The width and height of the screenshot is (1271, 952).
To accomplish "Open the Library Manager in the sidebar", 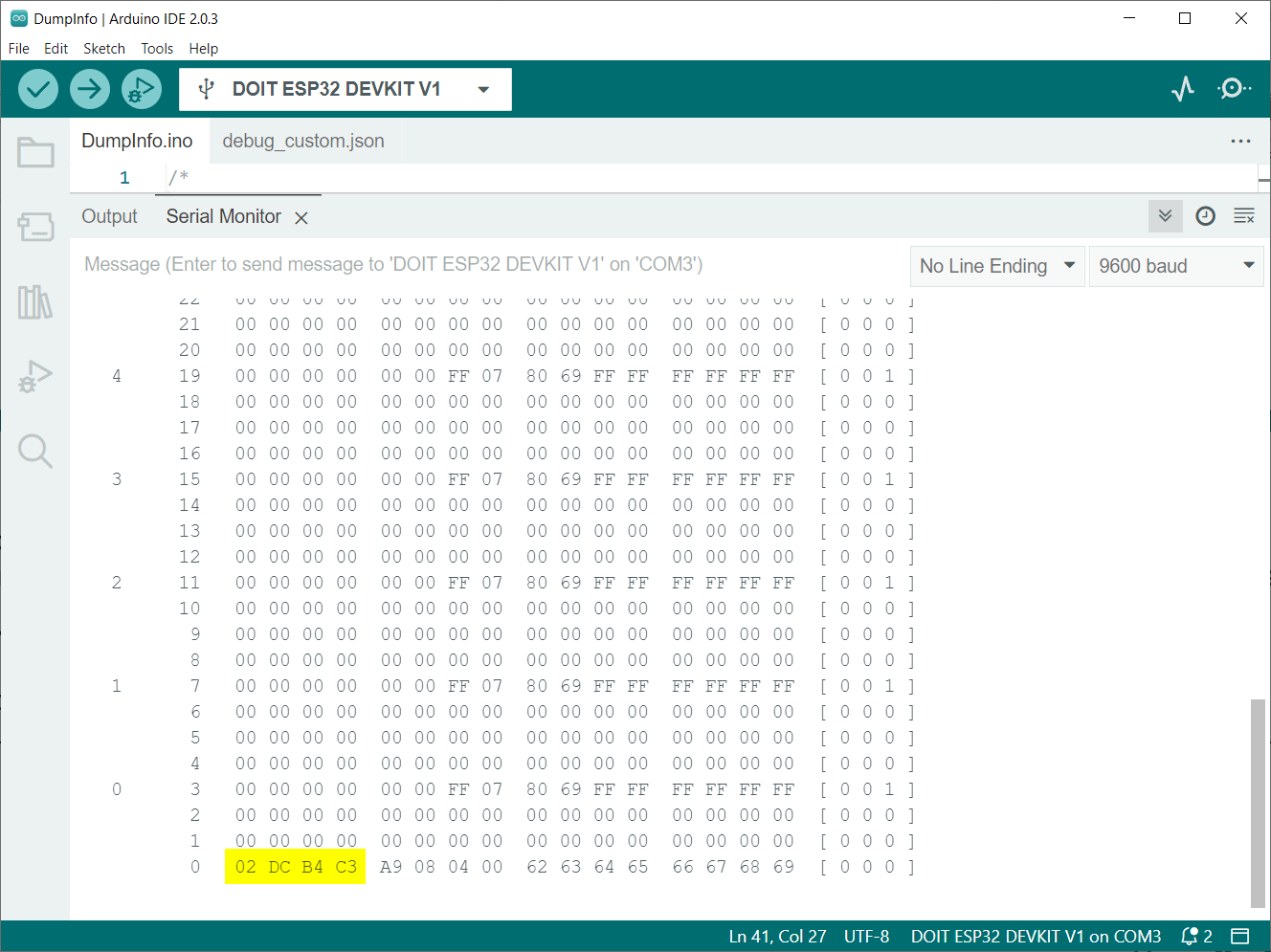I will 35,302.
